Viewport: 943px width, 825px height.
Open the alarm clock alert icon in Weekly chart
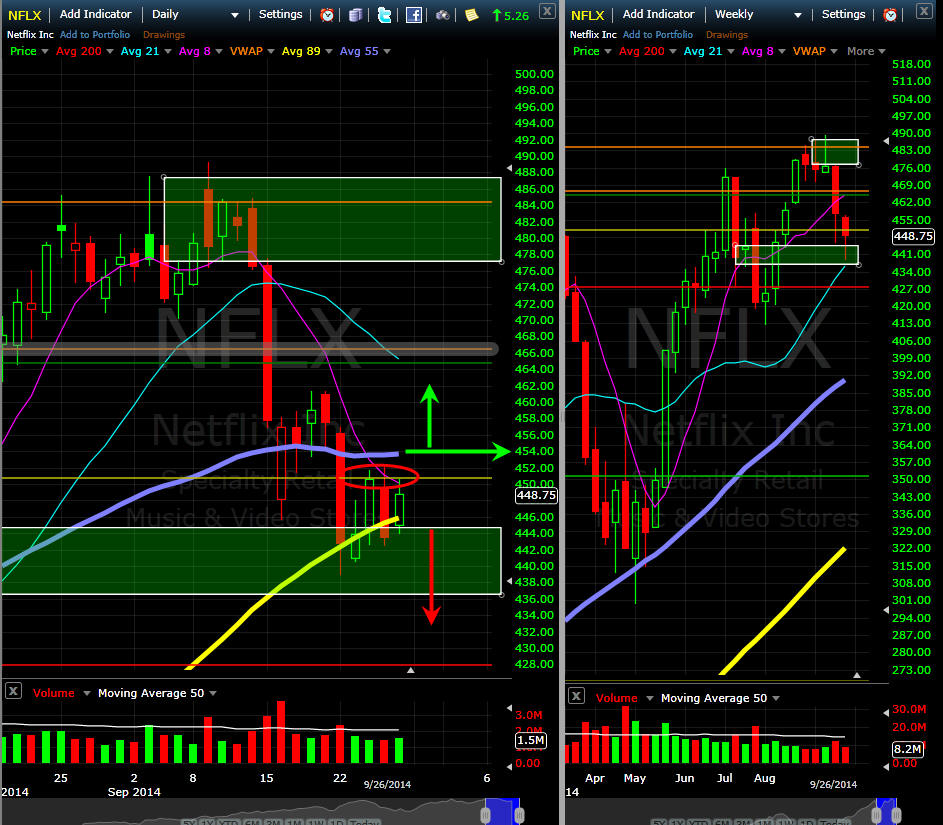click(x=890, y=15)
